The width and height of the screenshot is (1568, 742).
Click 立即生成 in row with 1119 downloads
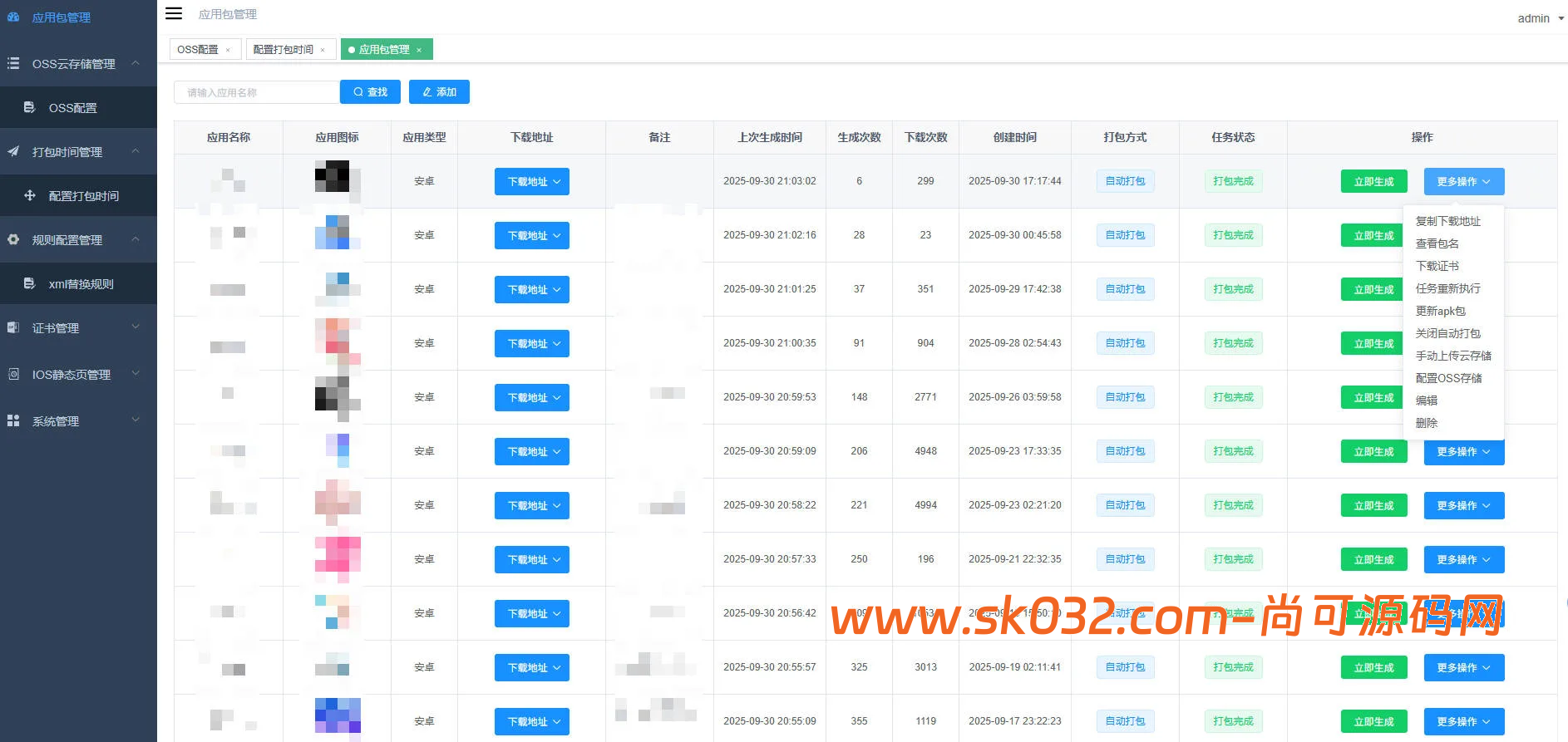(x=1373, y=721)
